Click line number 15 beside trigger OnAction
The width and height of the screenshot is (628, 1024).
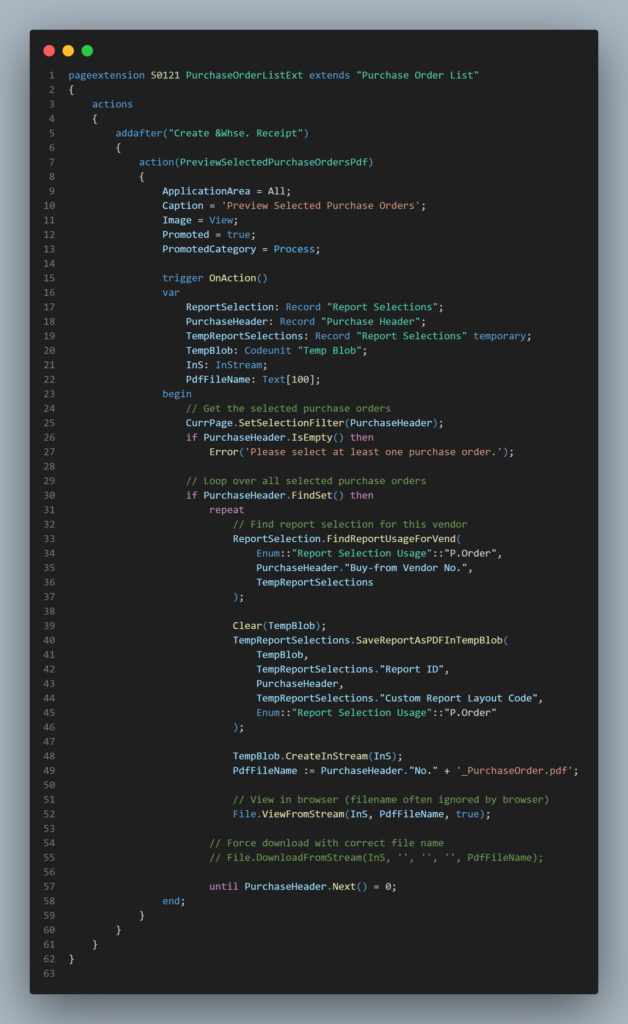point(49,278)
